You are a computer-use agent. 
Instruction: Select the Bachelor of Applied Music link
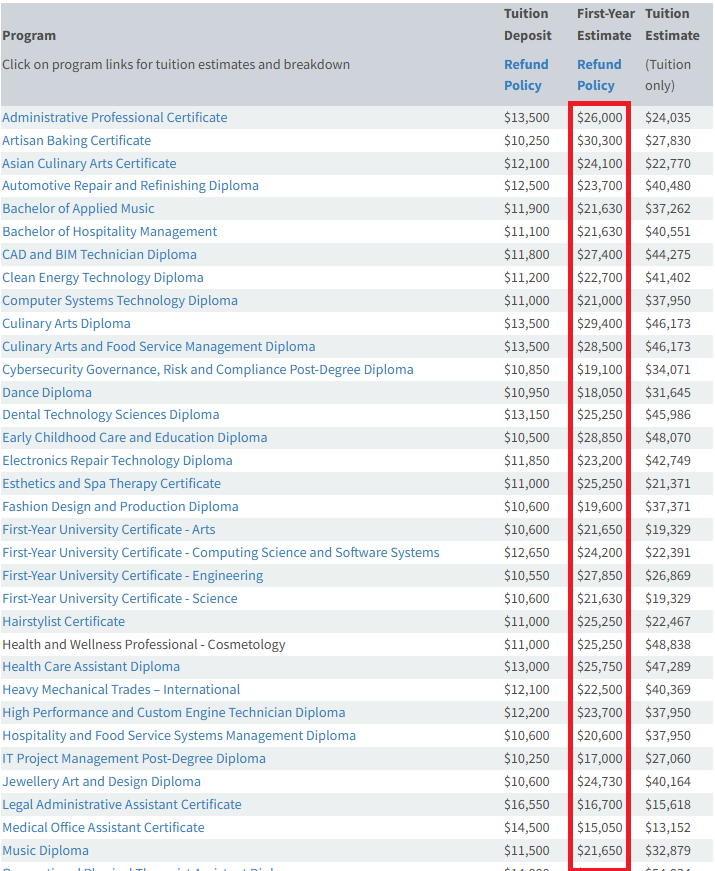click(78, 209)
